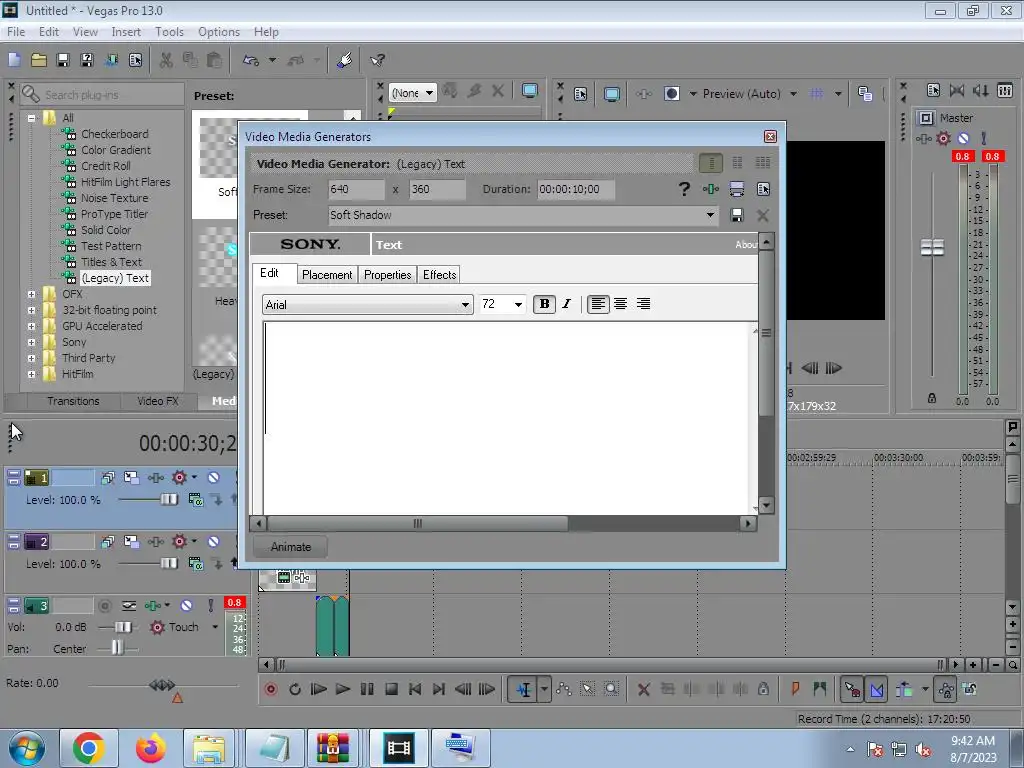Screen dimensions: 1024x768
Task: Switch to Properties tab
Action: (x=387, y=275)
